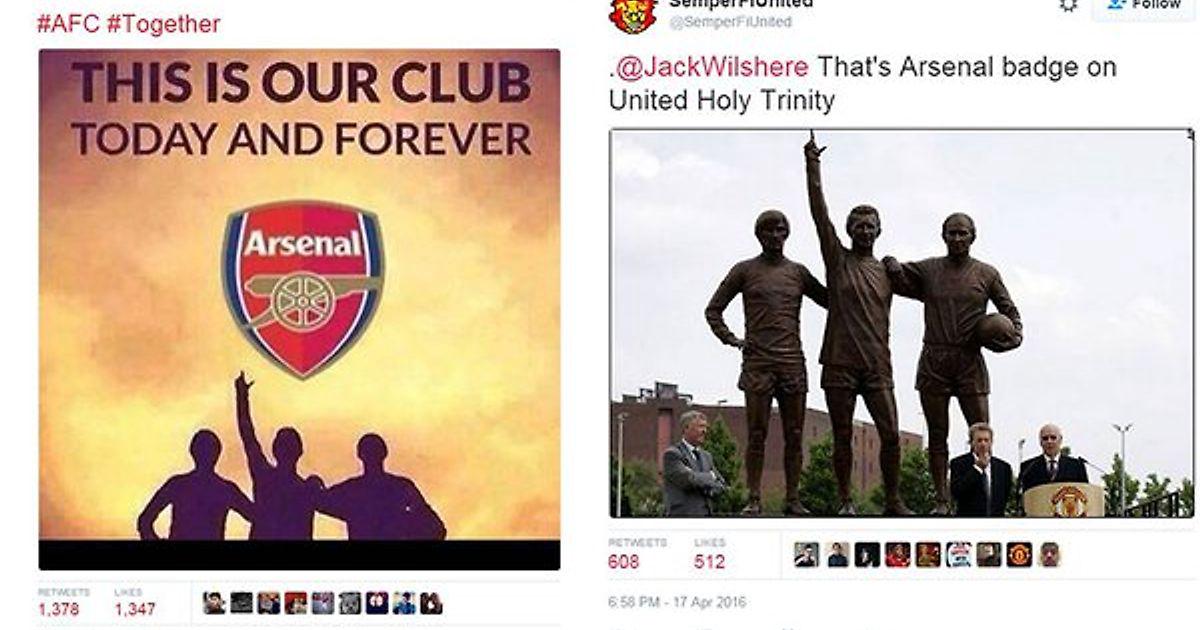Click last liker avatar under statue tweet

pyautogui.click(x=1049, y=555)
